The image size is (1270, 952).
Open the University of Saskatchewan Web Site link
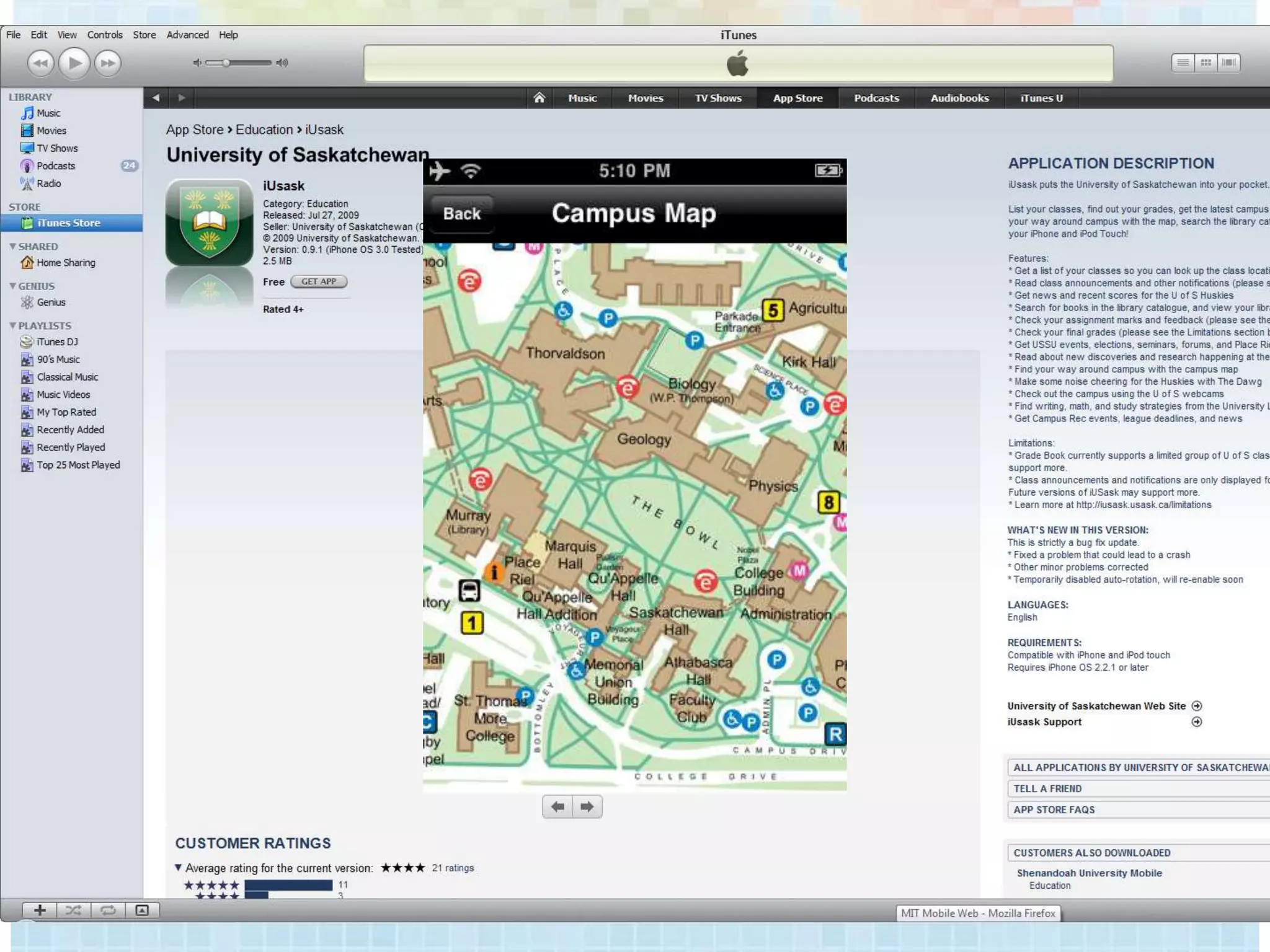[x=1096, y=706]
